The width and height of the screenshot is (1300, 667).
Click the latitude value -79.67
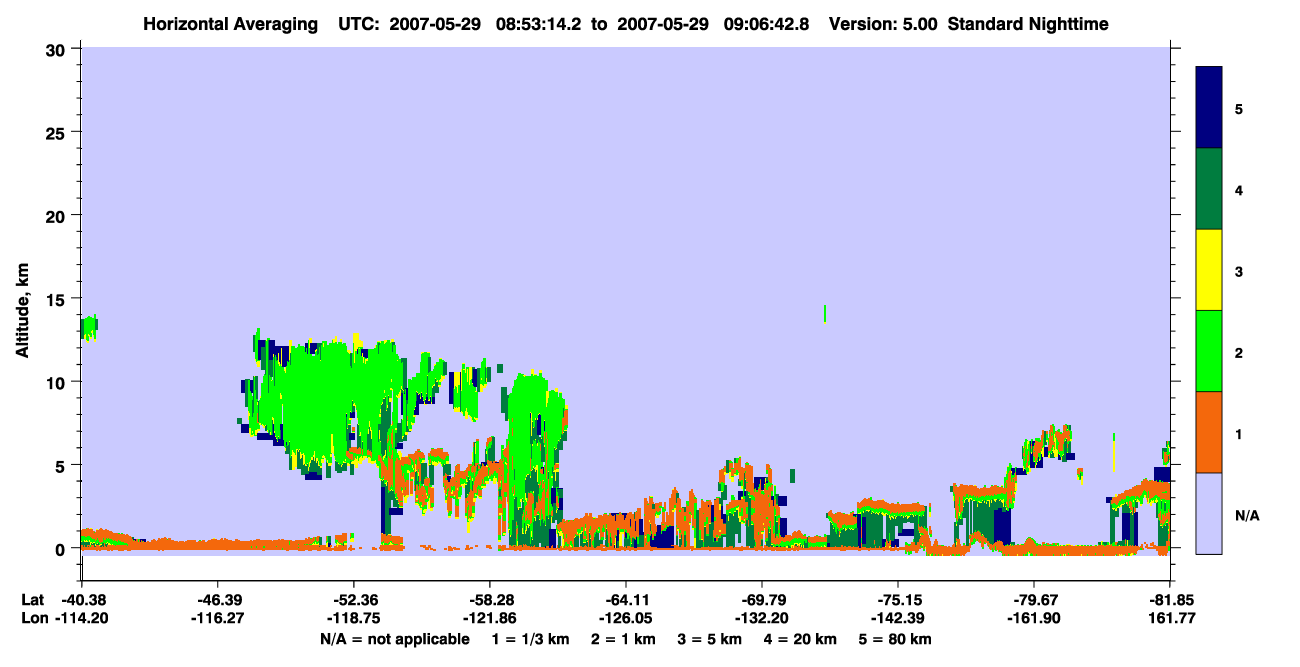[x=1034, y=600]
